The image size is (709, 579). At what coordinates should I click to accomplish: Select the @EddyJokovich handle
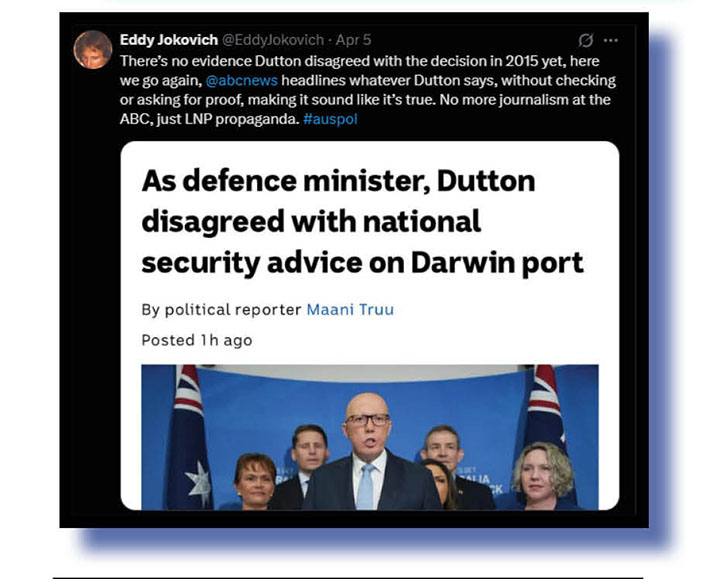pyautogui.click(x=273, y=40)
